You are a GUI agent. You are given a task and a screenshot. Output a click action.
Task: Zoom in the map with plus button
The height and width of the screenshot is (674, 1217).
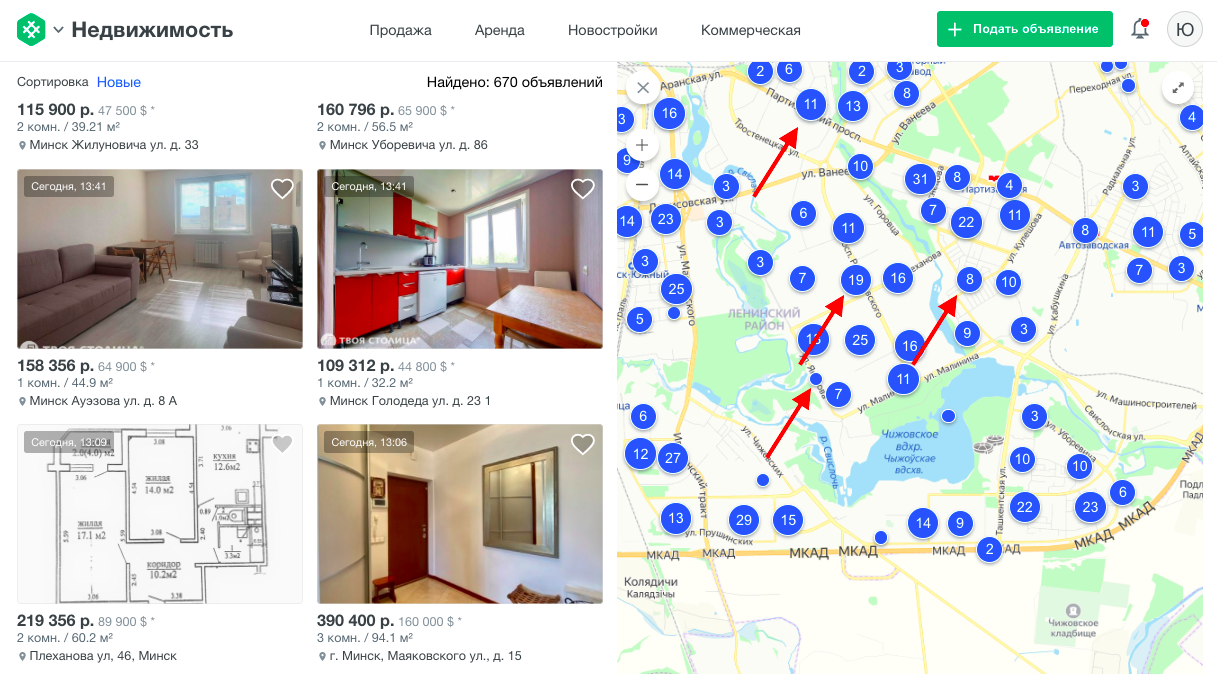click(642, 146)
